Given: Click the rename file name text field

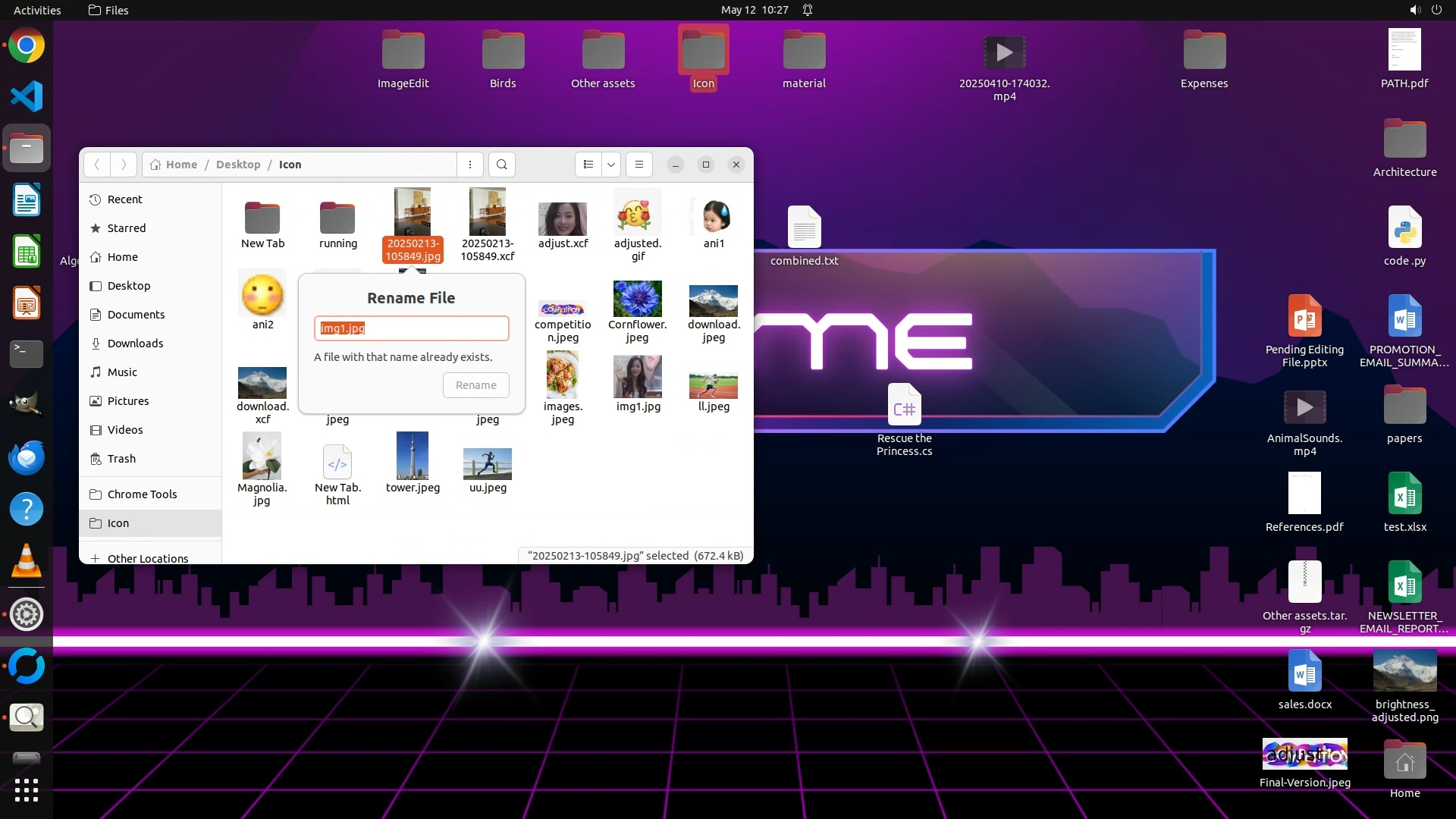Looking at the screenshot, I should point(412,328).
